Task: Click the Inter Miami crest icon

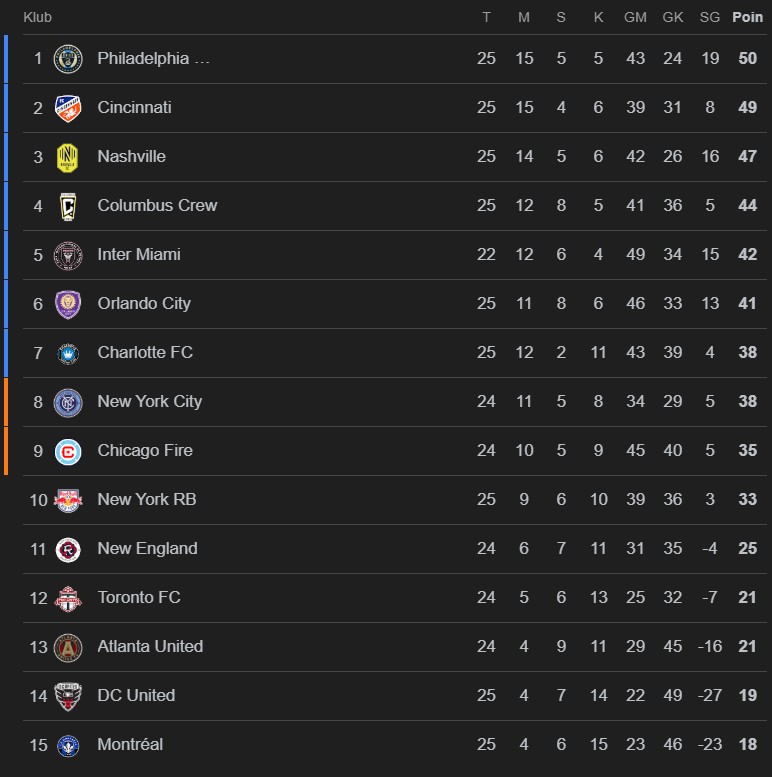Action: tap(68, 255)
